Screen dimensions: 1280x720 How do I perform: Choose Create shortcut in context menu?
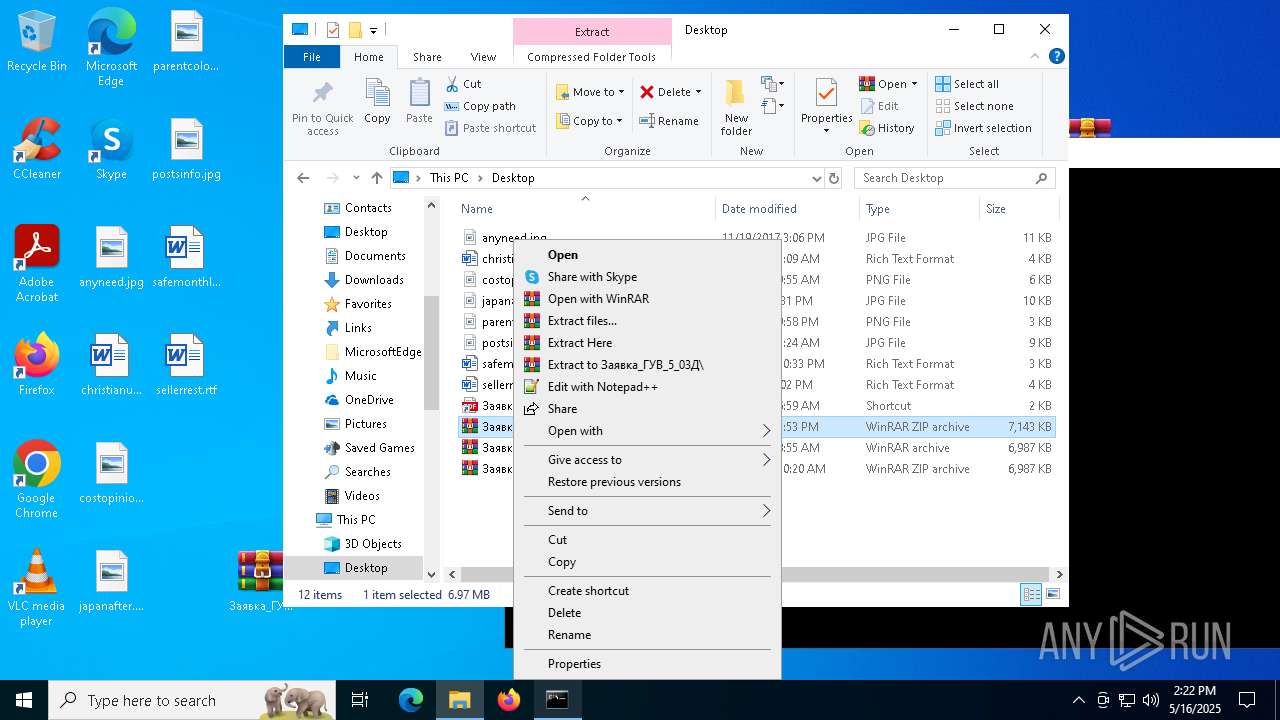point(588,591)
